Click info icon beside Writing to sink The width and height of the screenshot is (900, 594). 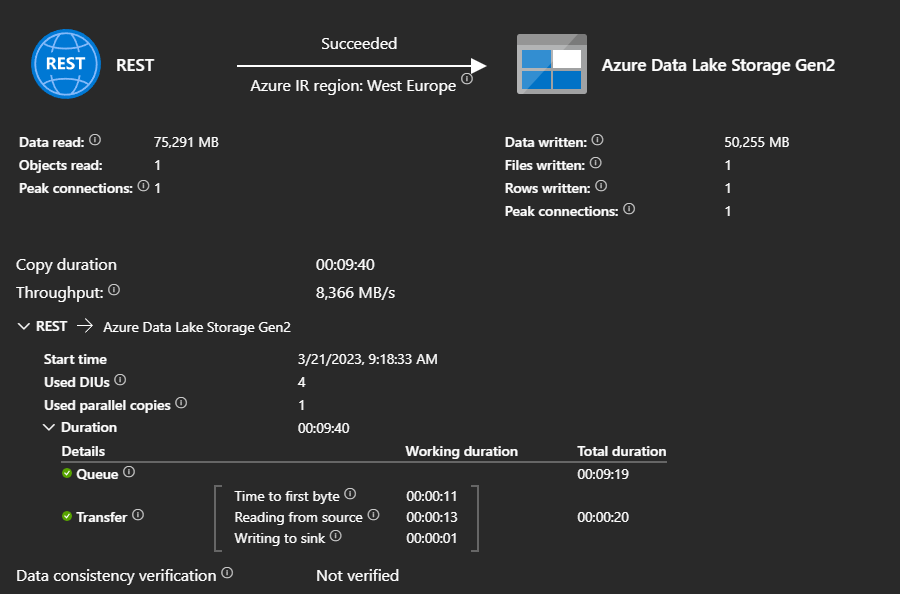coord(336,536)
